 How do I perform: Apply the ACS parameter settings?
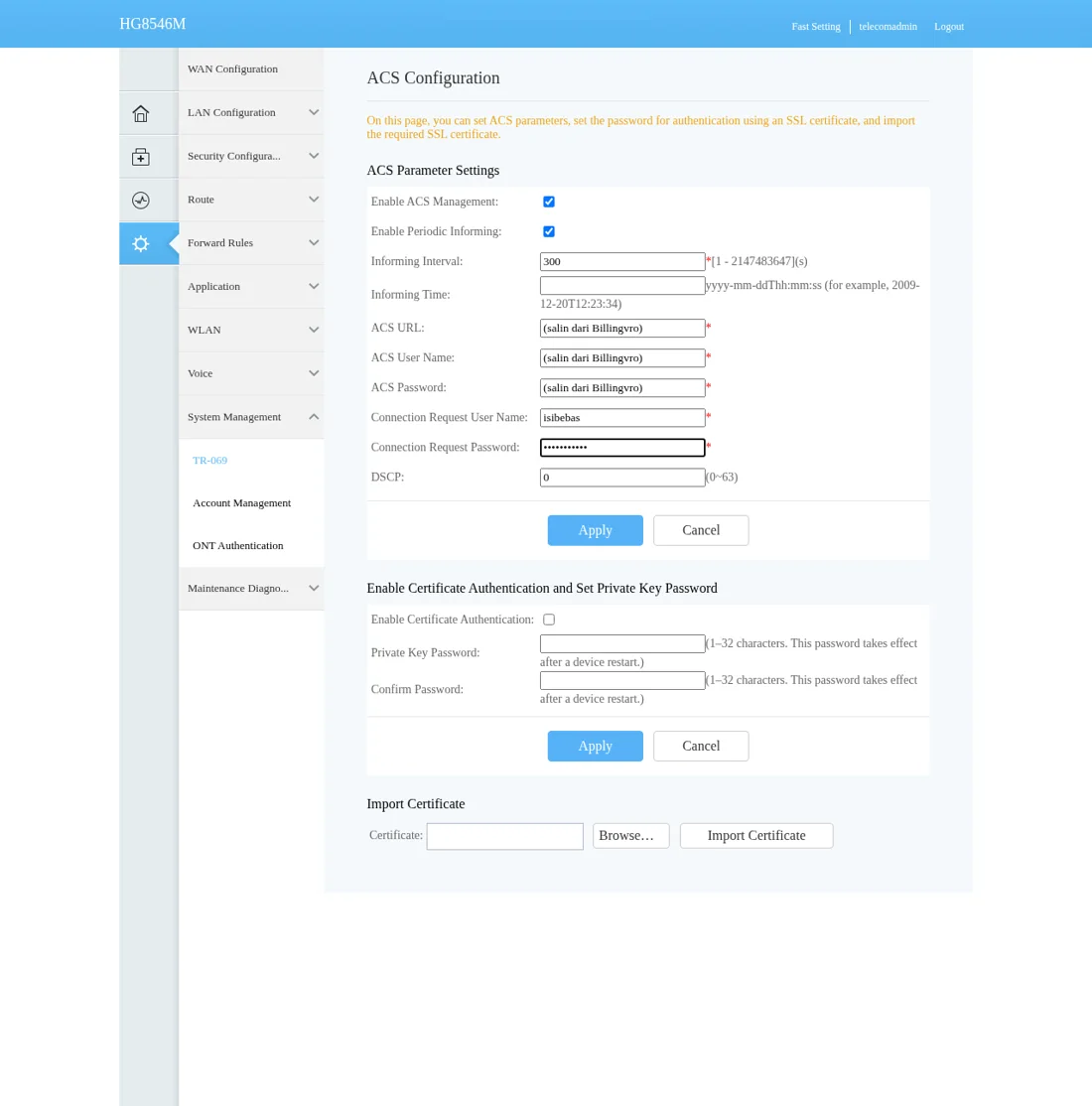596,530
